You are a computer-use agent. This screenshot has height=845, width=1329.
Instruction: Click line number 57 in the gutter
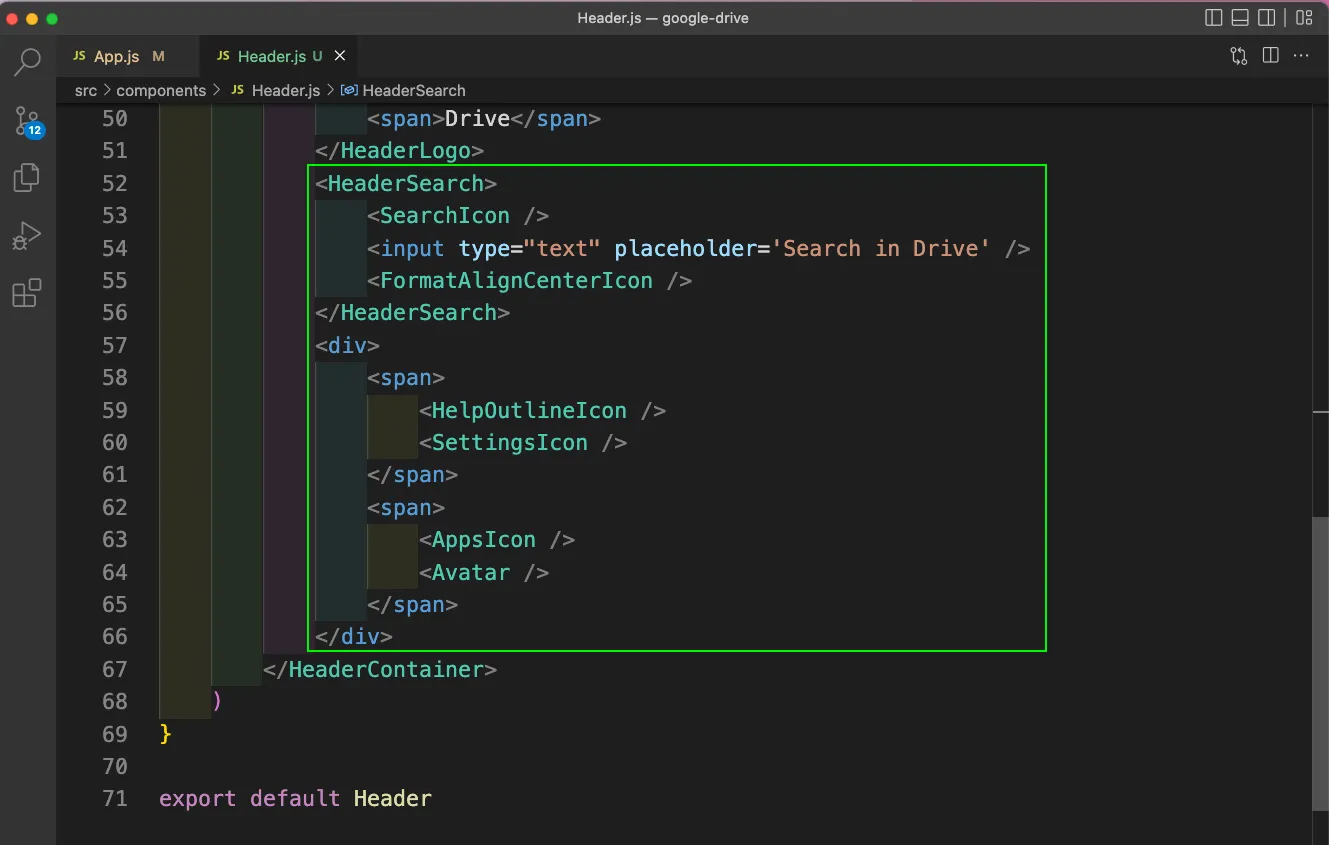click(115, 345)
